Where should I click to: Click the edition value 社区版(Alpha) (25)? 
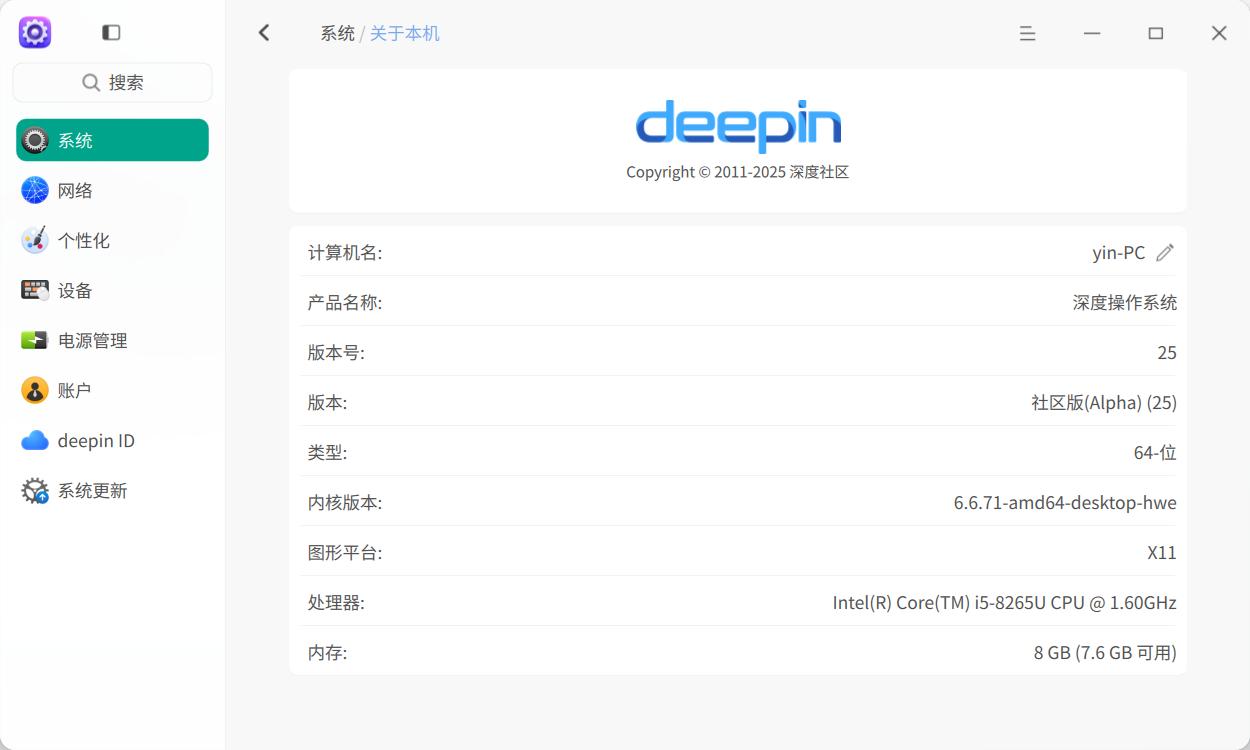tap(1104, 403)
